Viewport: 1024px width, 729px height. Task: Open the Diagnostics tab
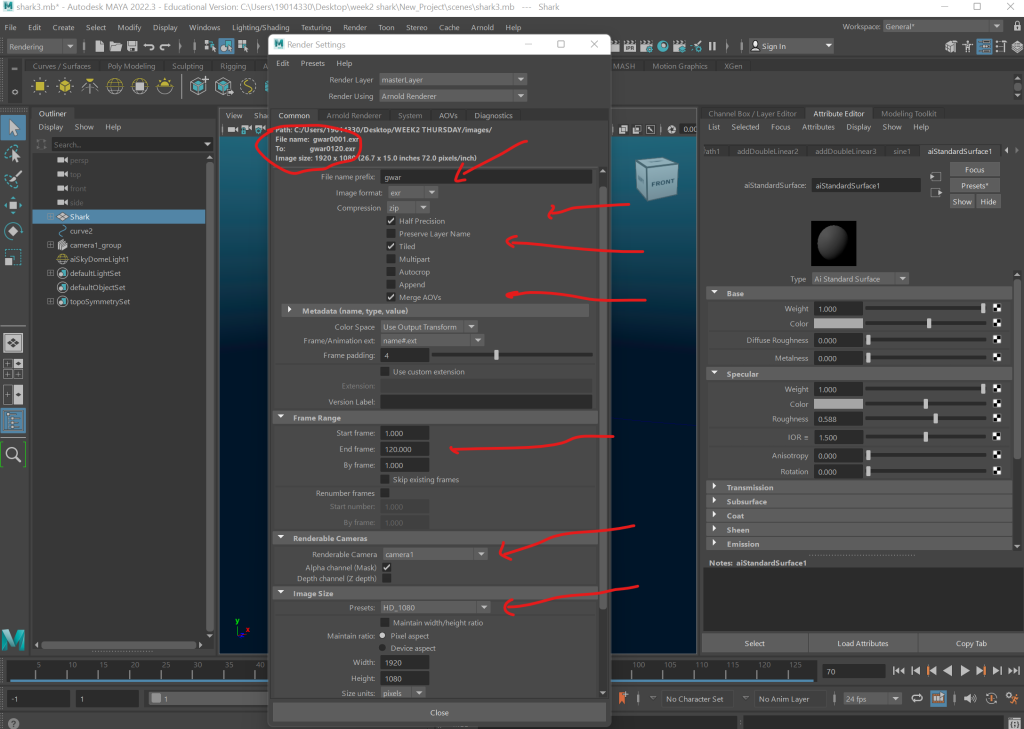coord(493,116)
